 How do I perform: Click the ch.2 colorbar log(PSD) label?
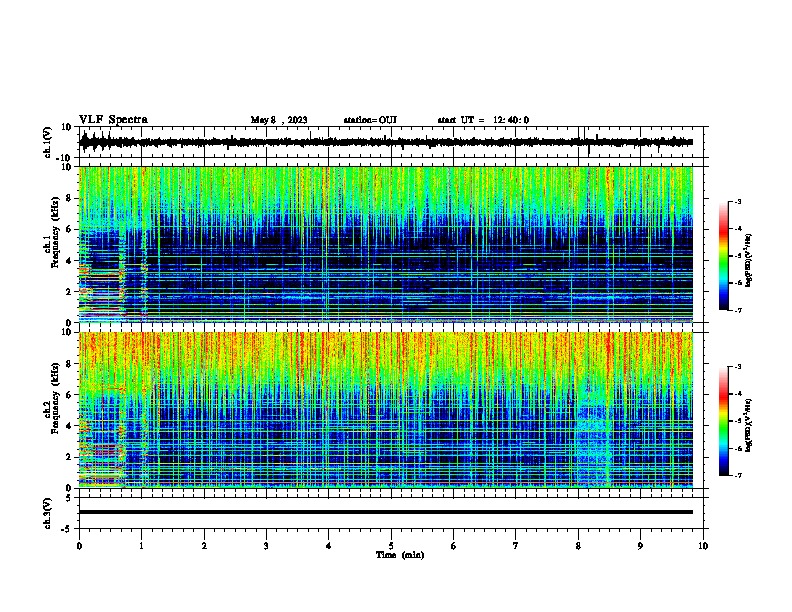[x=748, y=425]
